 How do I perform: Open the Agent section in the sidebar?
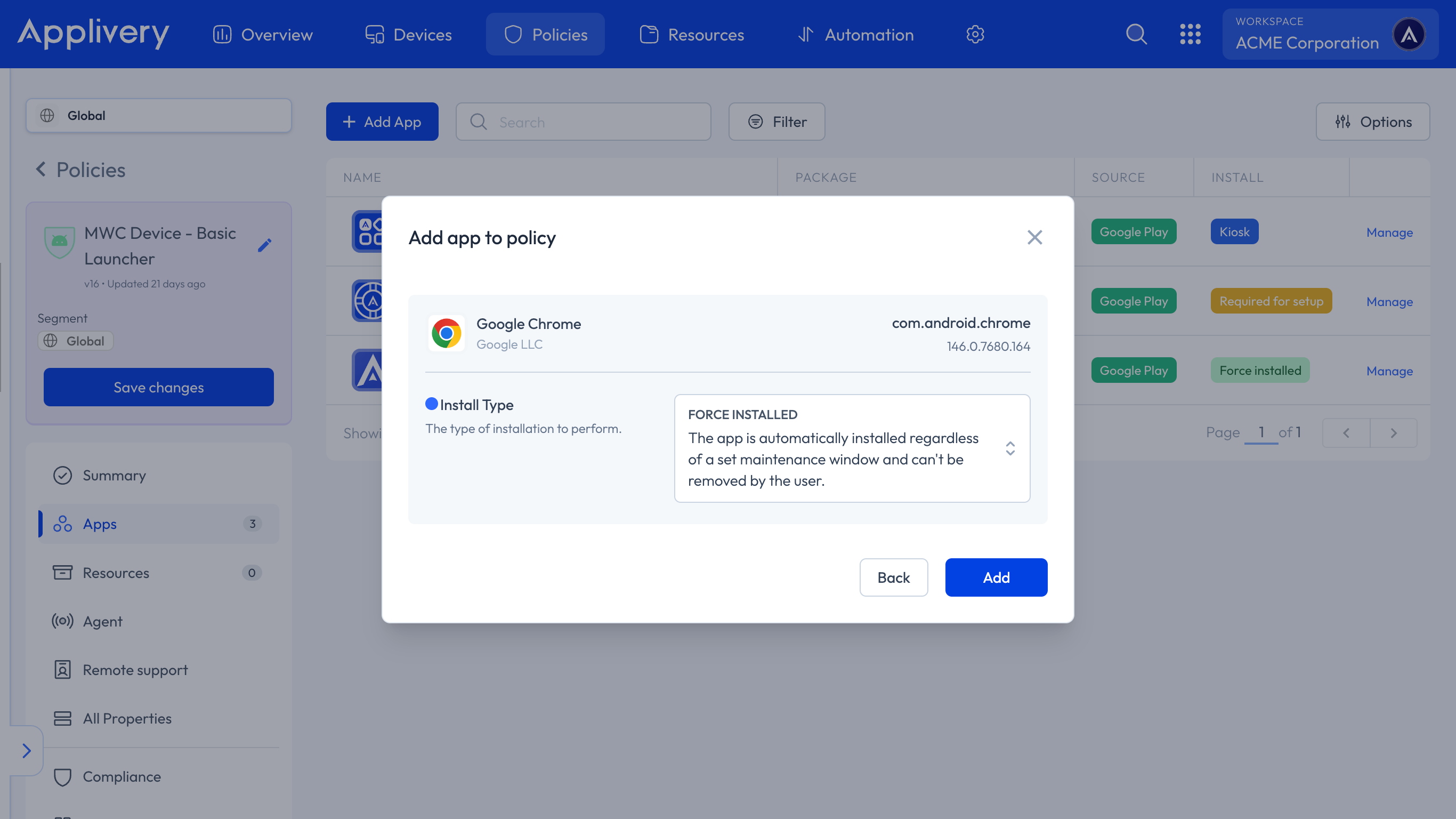[x=102, y=621]
